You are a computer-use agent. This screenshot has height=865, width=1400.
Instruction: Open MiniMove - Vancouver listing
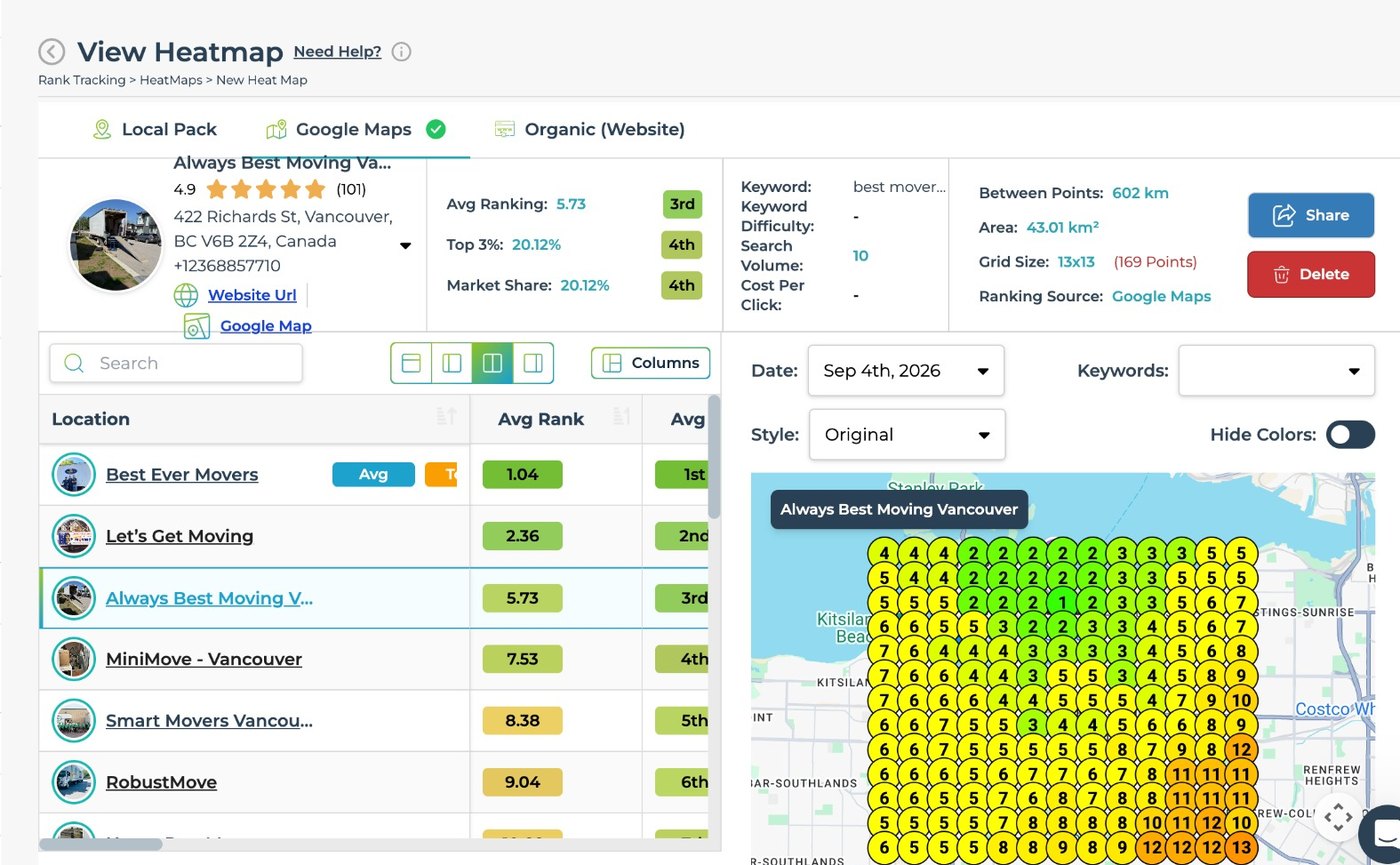204,659
